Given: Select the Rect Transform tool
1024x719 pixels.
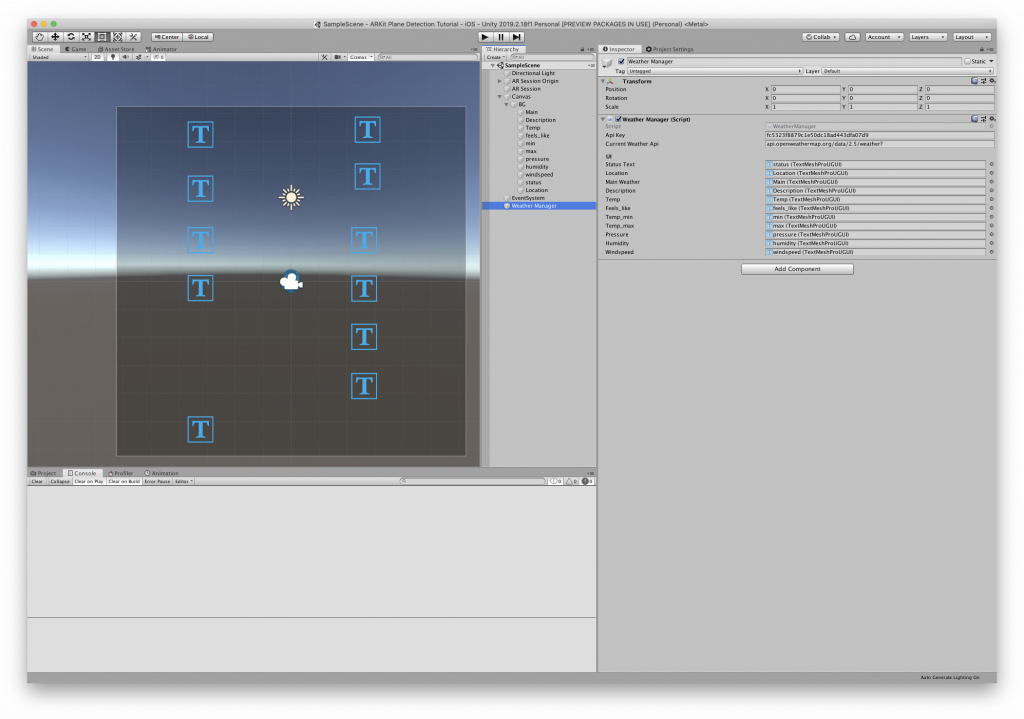Looking at the screenshot, I should 102,37.
